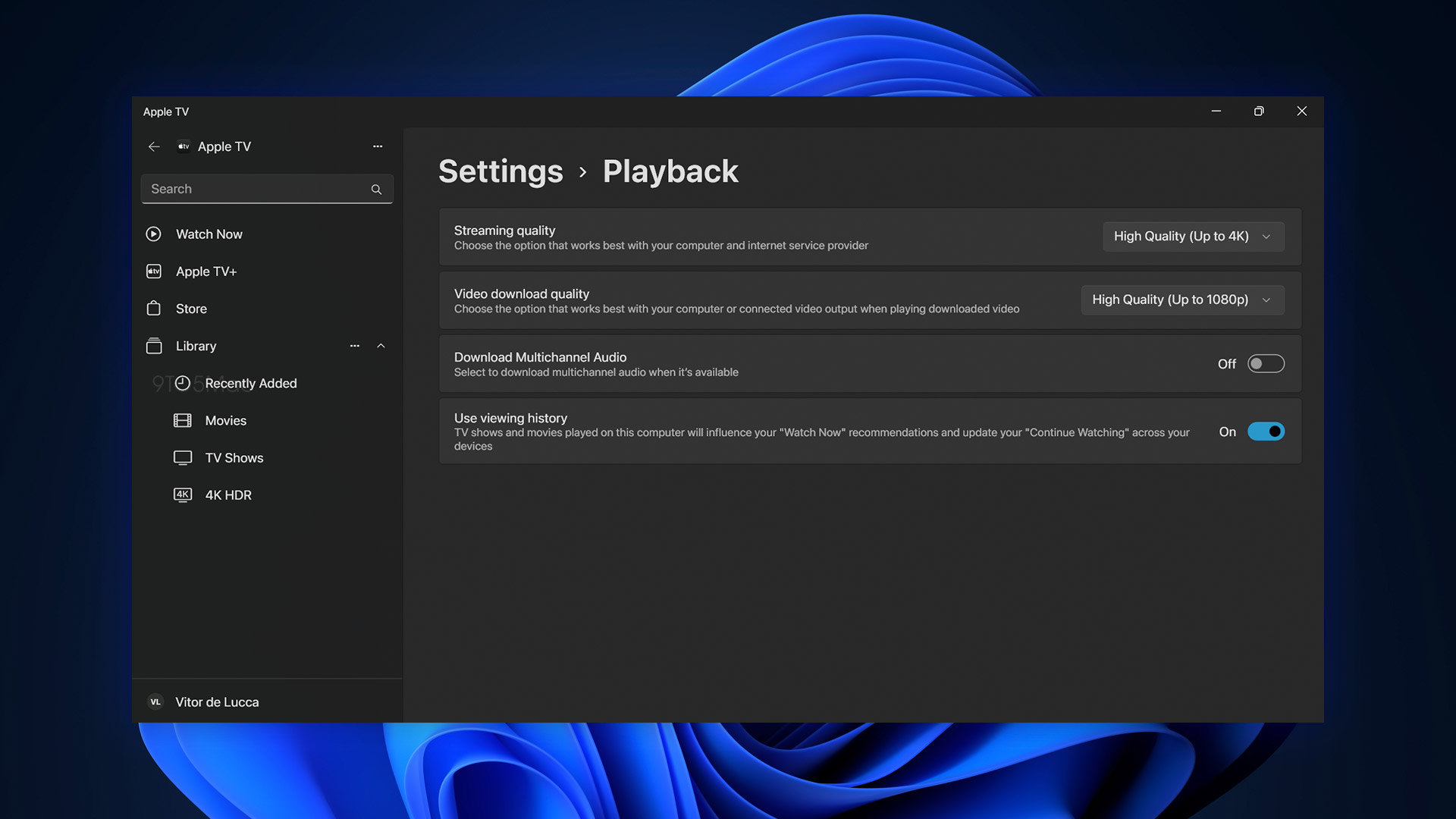The width and height of the screenshot is (1456, 819).
Task: Open the 4K HDR library icon
Action: point(183,494)
